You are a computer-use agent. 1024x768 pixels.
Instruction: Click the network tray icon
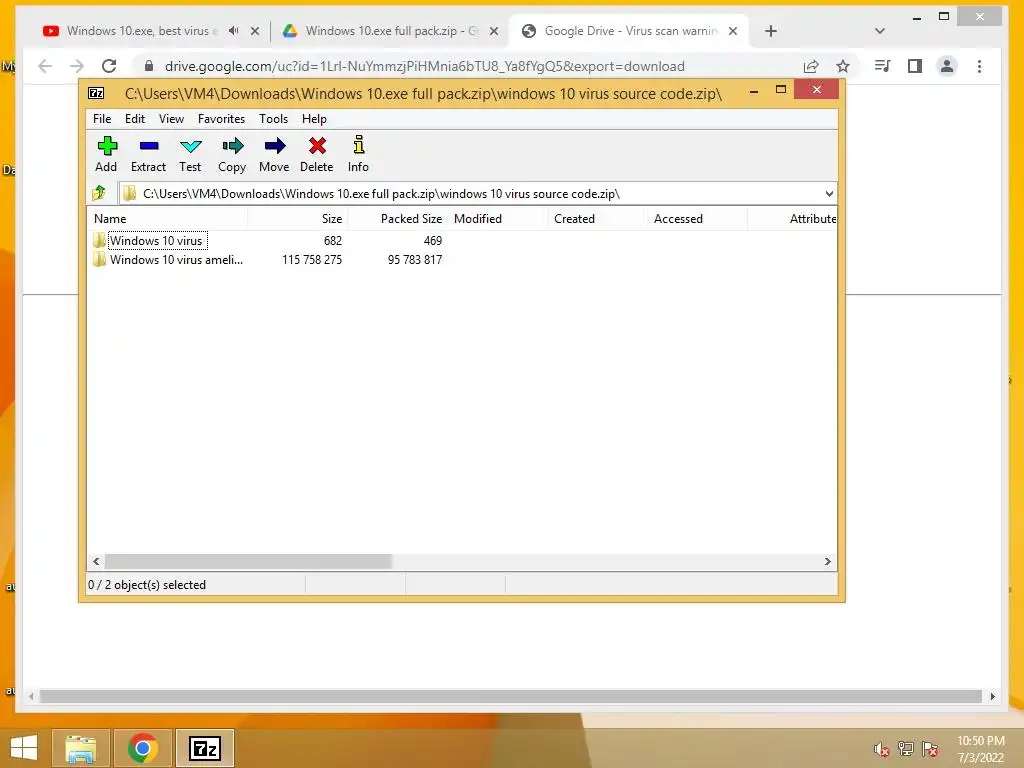point(906,749)
